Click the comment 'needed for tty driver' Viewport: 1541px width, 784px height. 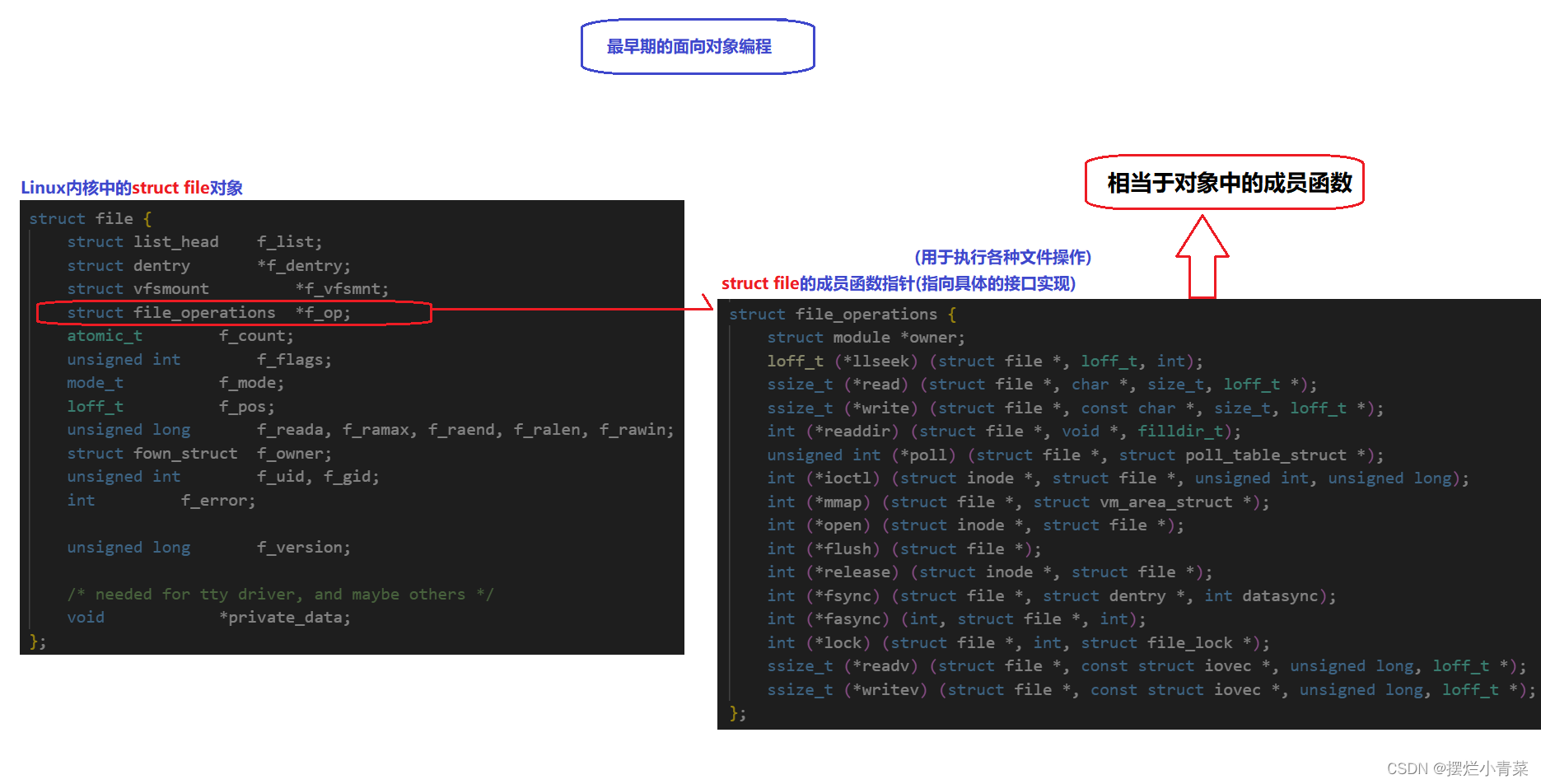click(280, 594)
